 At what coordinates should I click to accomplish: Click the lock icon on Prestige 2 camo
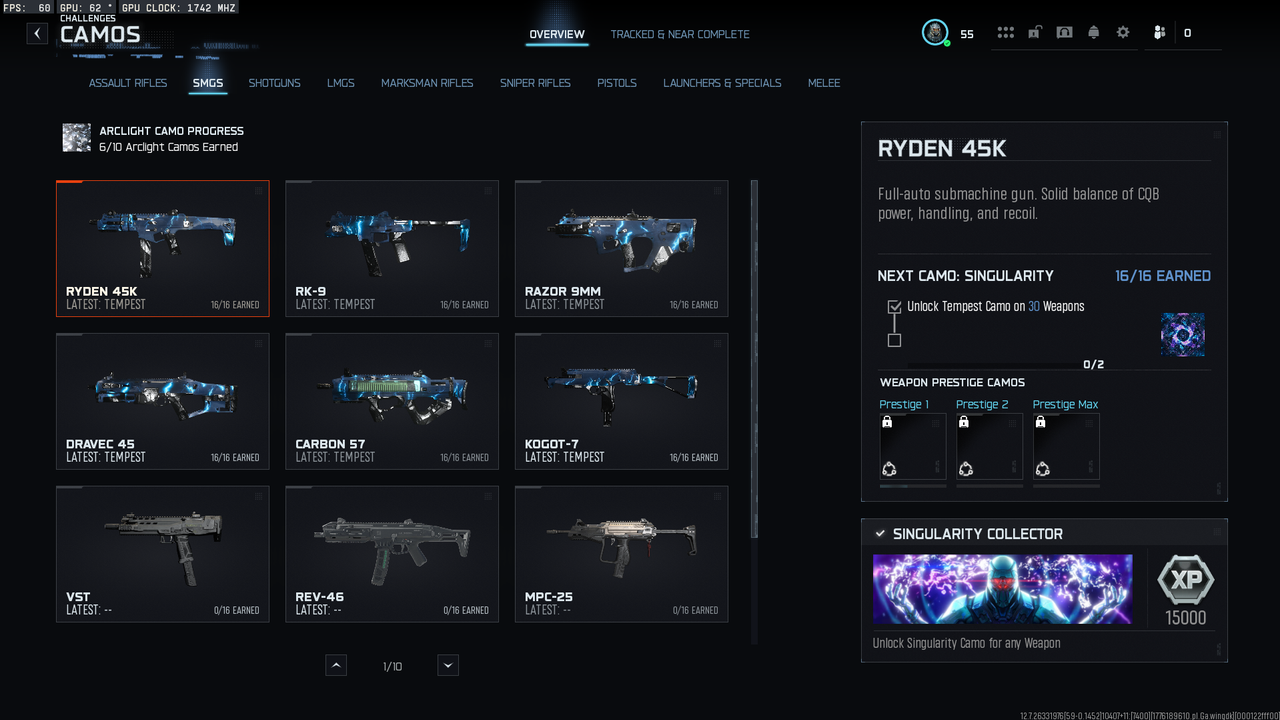(964, 423)
